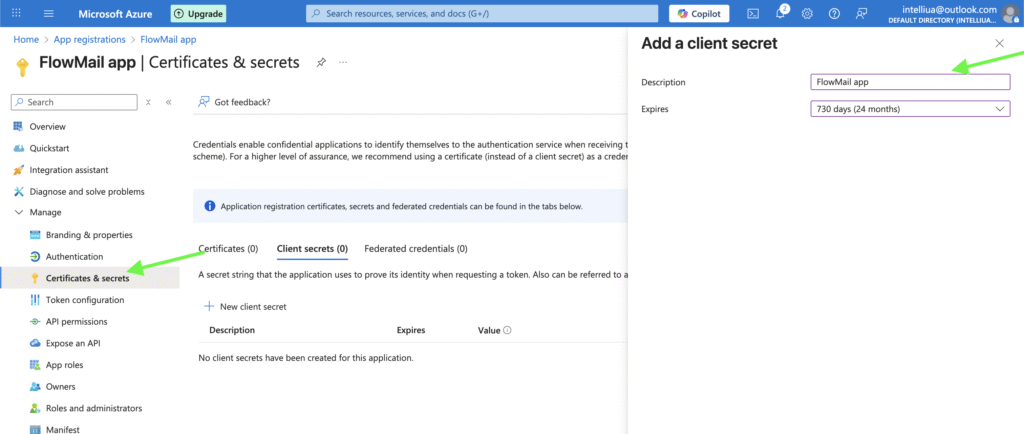Click the Description column header
1024x434 pixels.
tap(232, 330)
